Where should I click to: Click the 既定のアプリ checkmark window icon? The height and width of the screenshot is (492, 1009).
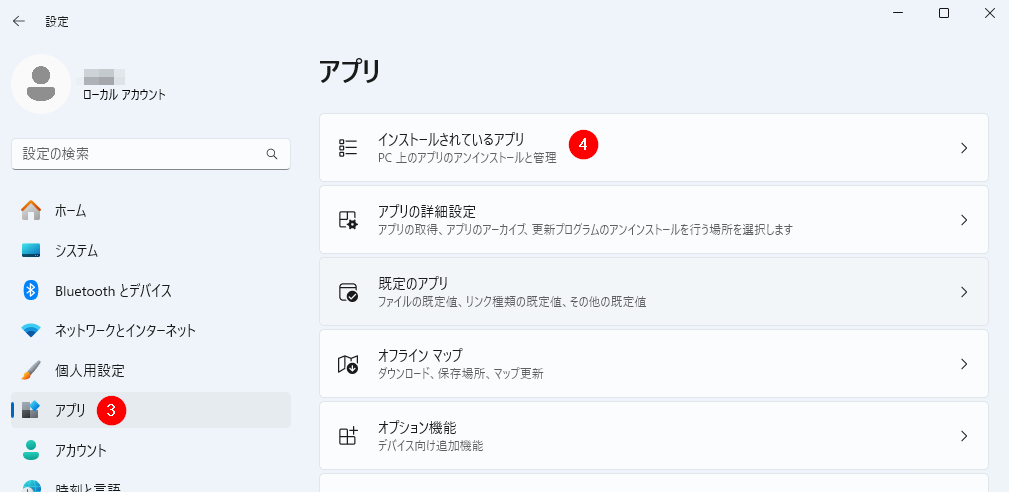[x=348, y=292]
